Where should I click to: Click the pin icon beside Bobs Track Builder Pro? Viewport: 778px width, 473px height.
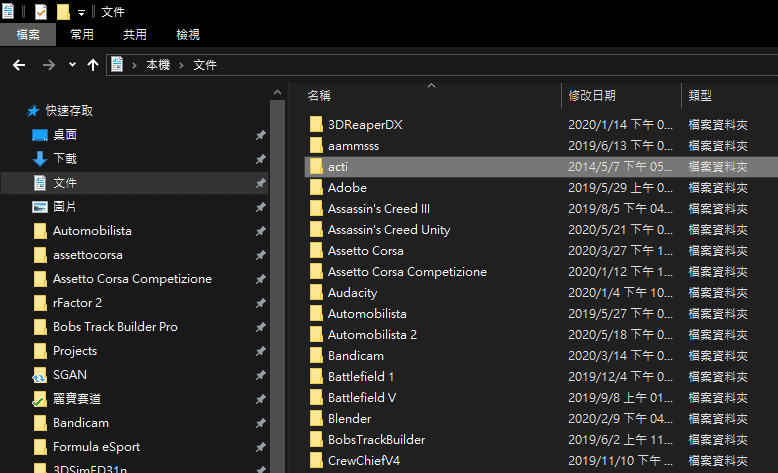click(260, 327)
